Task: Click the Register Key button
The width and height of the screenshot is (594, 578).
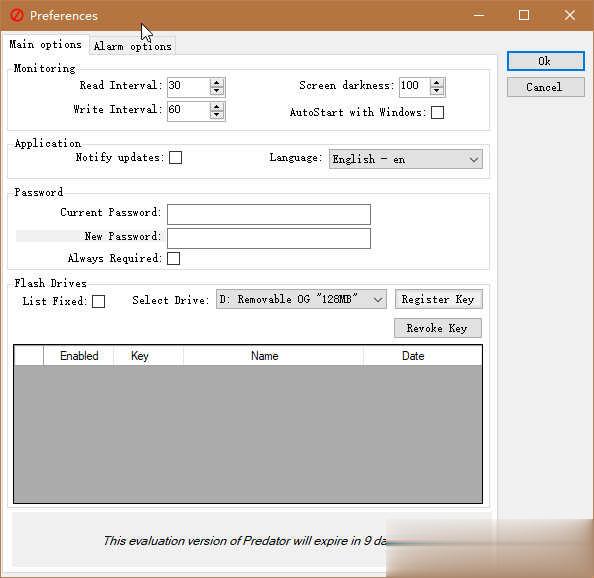Action: pos(438,300)
